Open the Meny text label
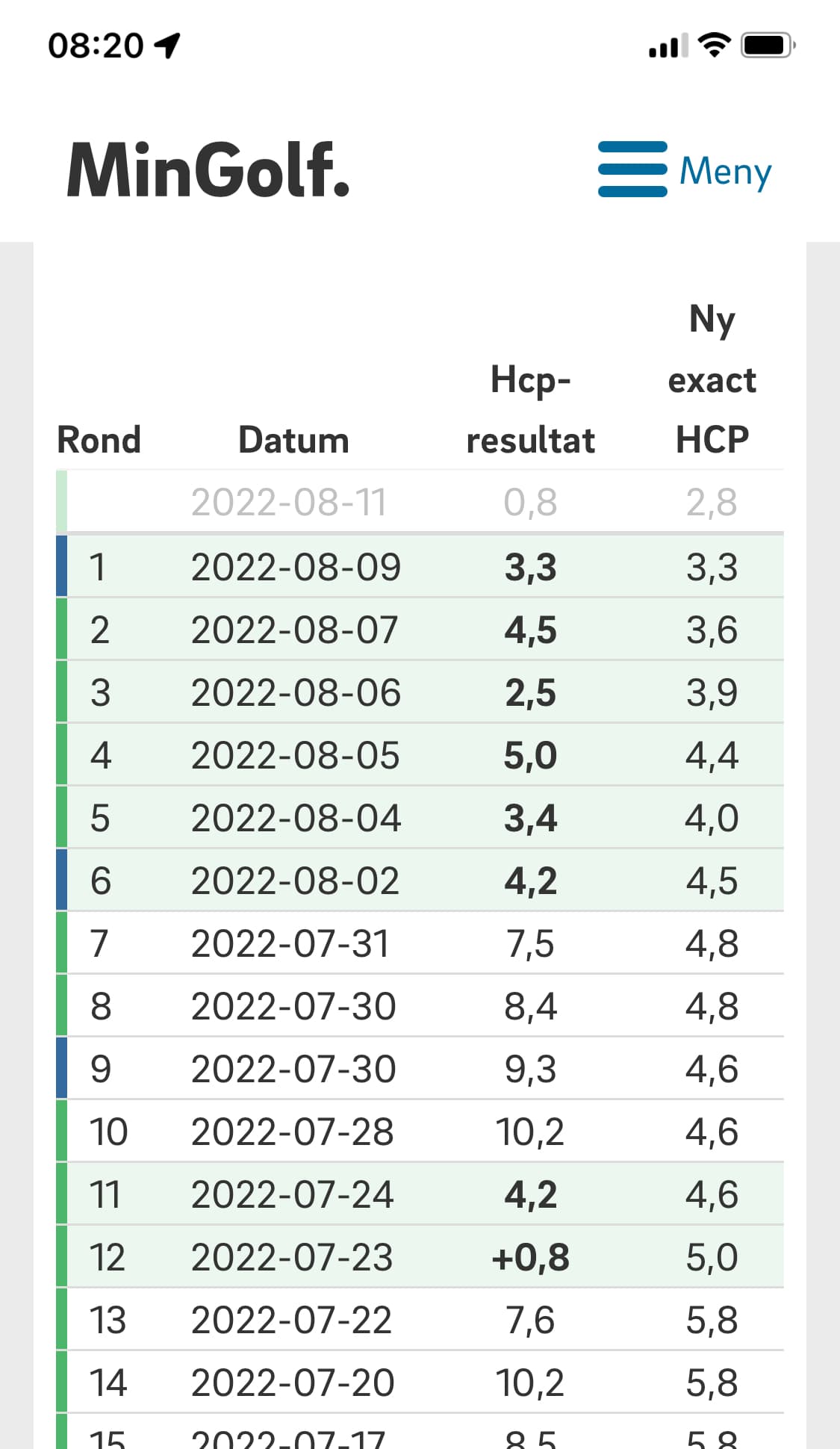Image resolution: width=840 pixels, height=1449 pixels. (725, 171)
